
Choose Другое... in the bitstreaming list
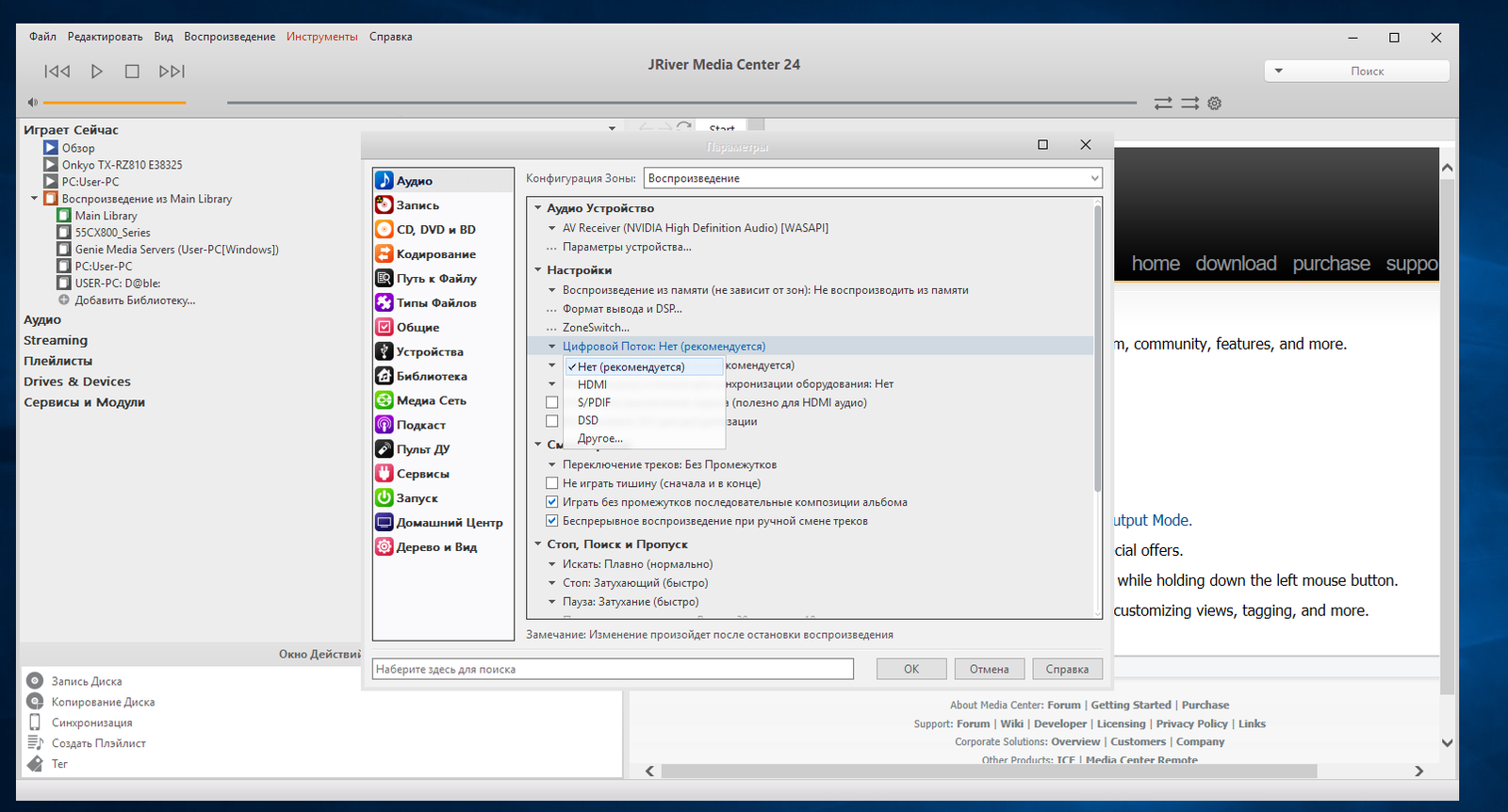[x=645, y=438]
